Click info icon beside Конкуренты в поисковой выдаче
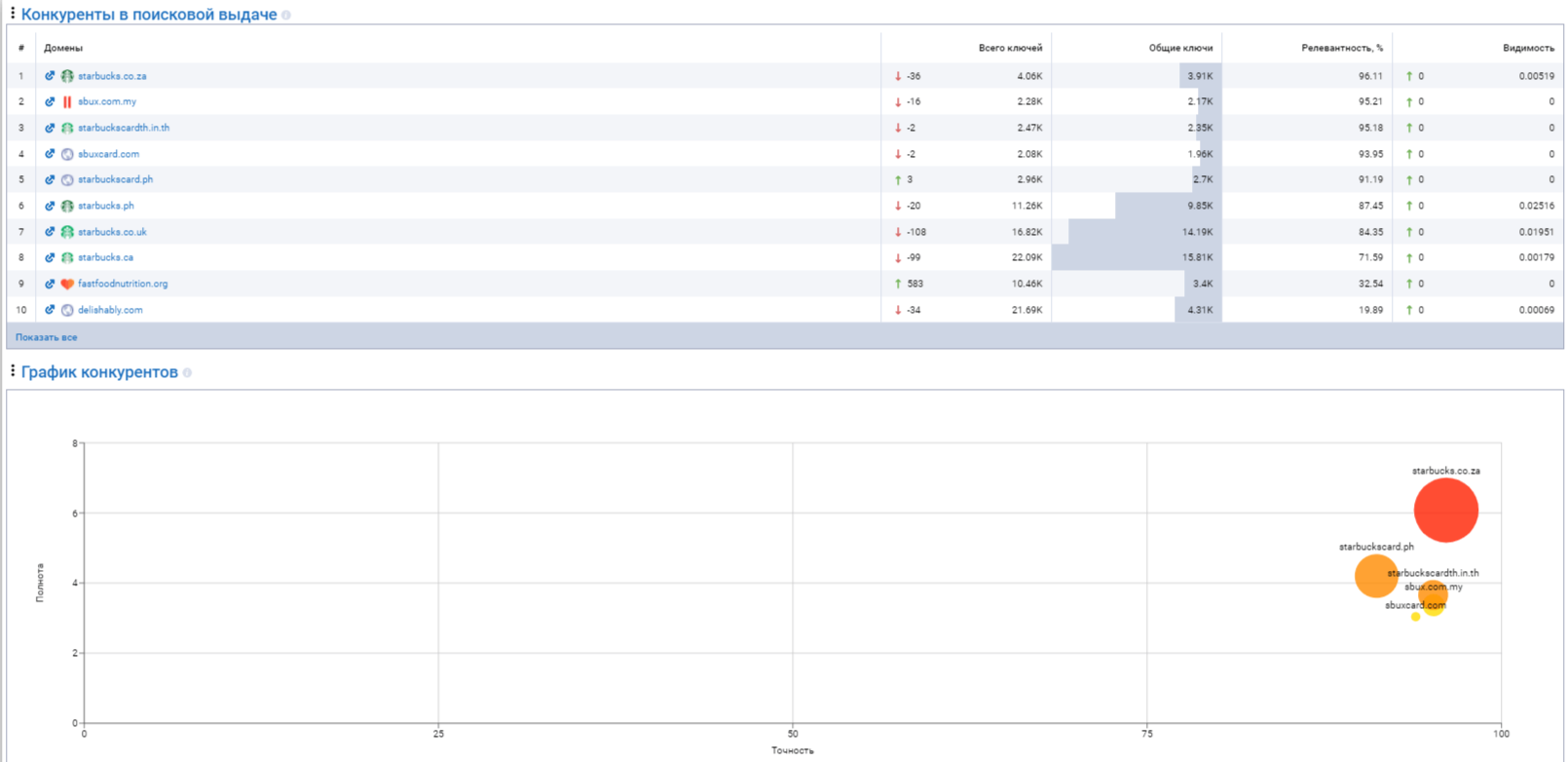The image size is (1568, 762). (x=286, y=16)
